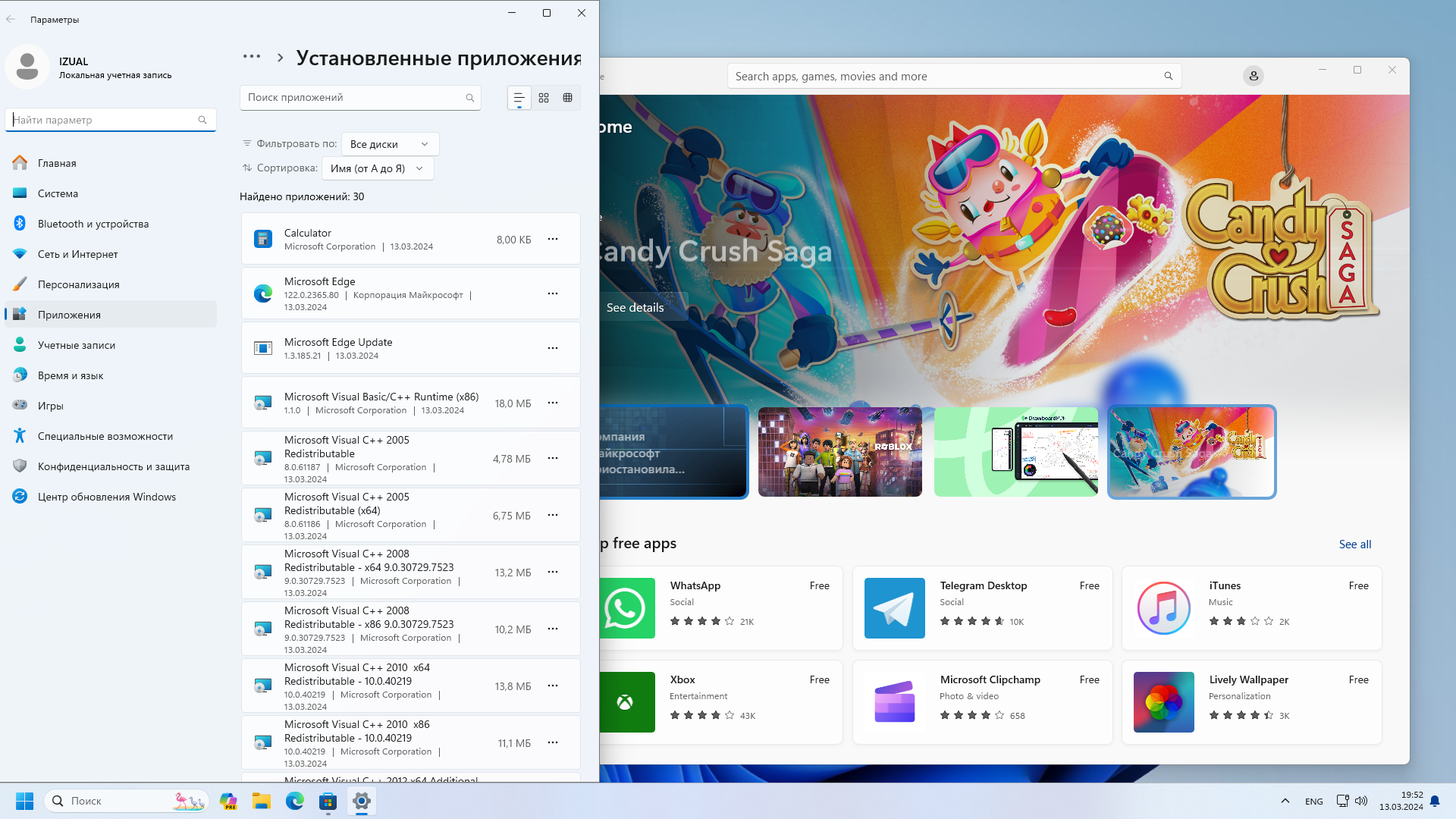The width and height of the screenshot is (1456, 819).
Task: Open Microsoft Edge from the taskbar
Action: pos(295,801)
